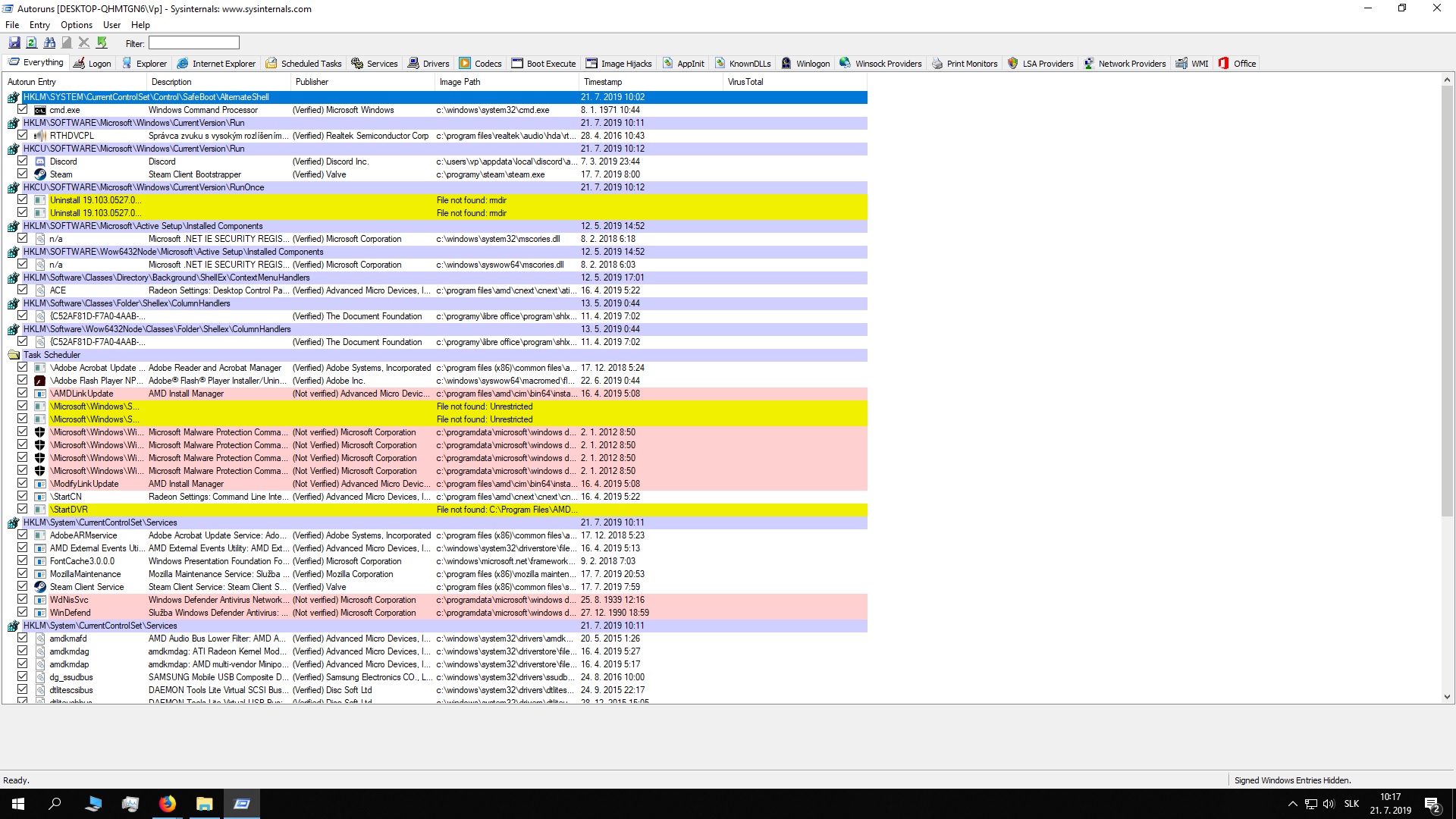
Task: Sort by the Timestamp column header
Action: [603, 82]
